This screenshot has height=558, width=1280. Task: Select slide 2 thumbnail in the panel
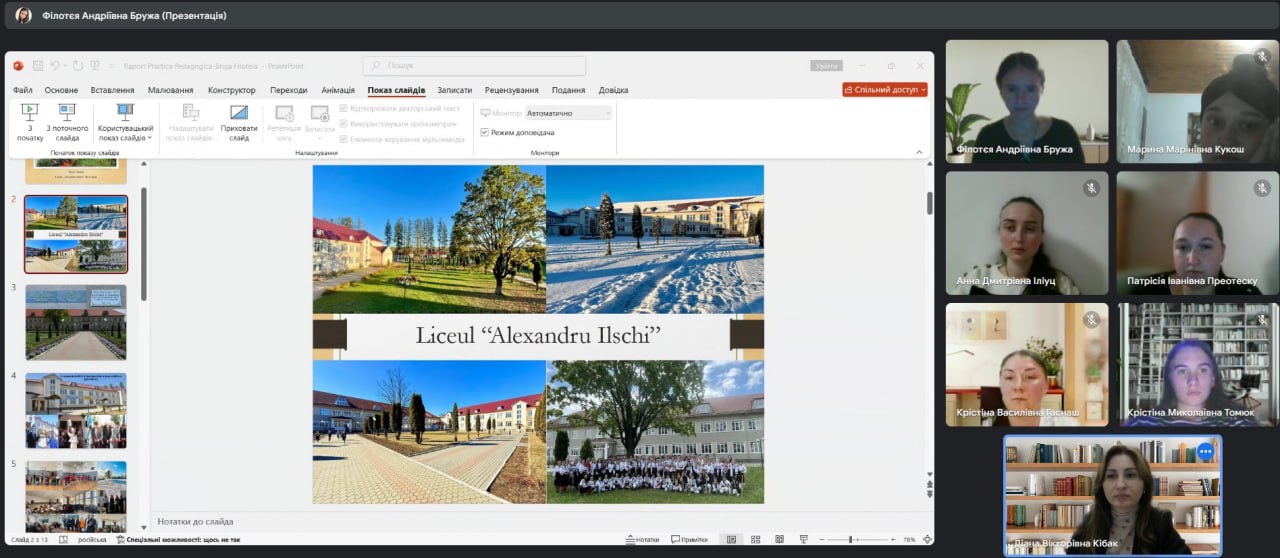click(76, 234)
